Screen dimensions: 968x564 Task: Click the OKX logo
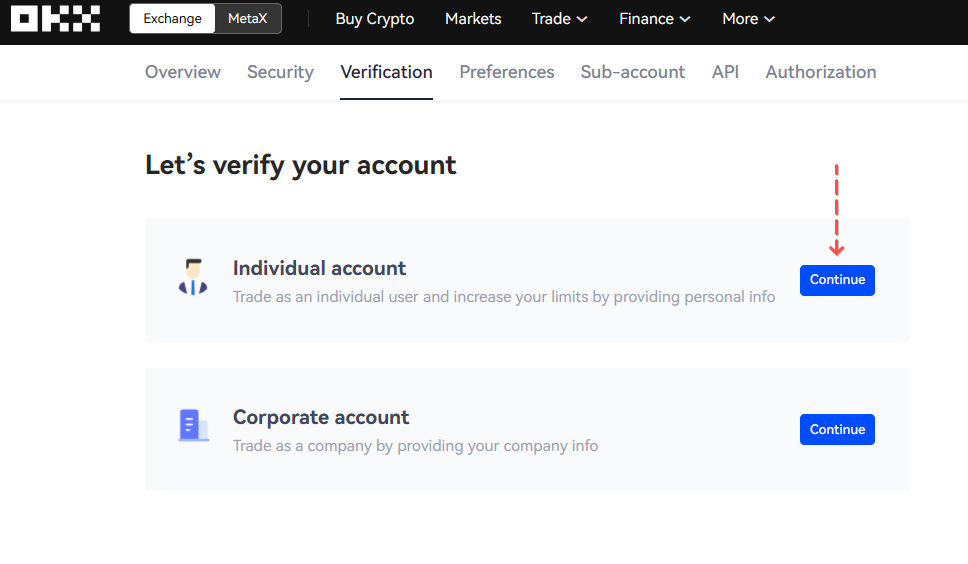56,19
